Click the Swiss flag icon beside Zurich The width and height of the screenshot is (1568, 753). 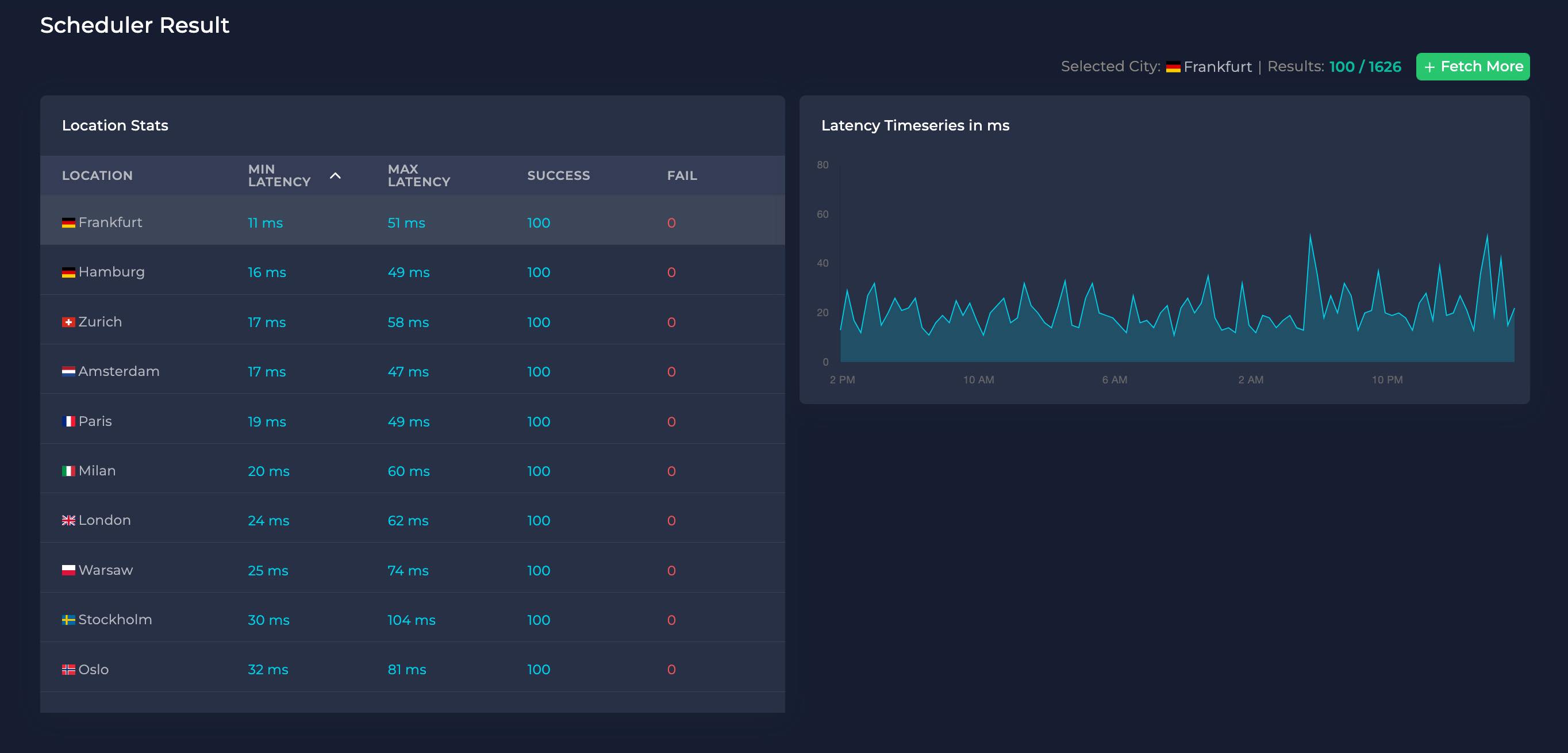[68, 321]
